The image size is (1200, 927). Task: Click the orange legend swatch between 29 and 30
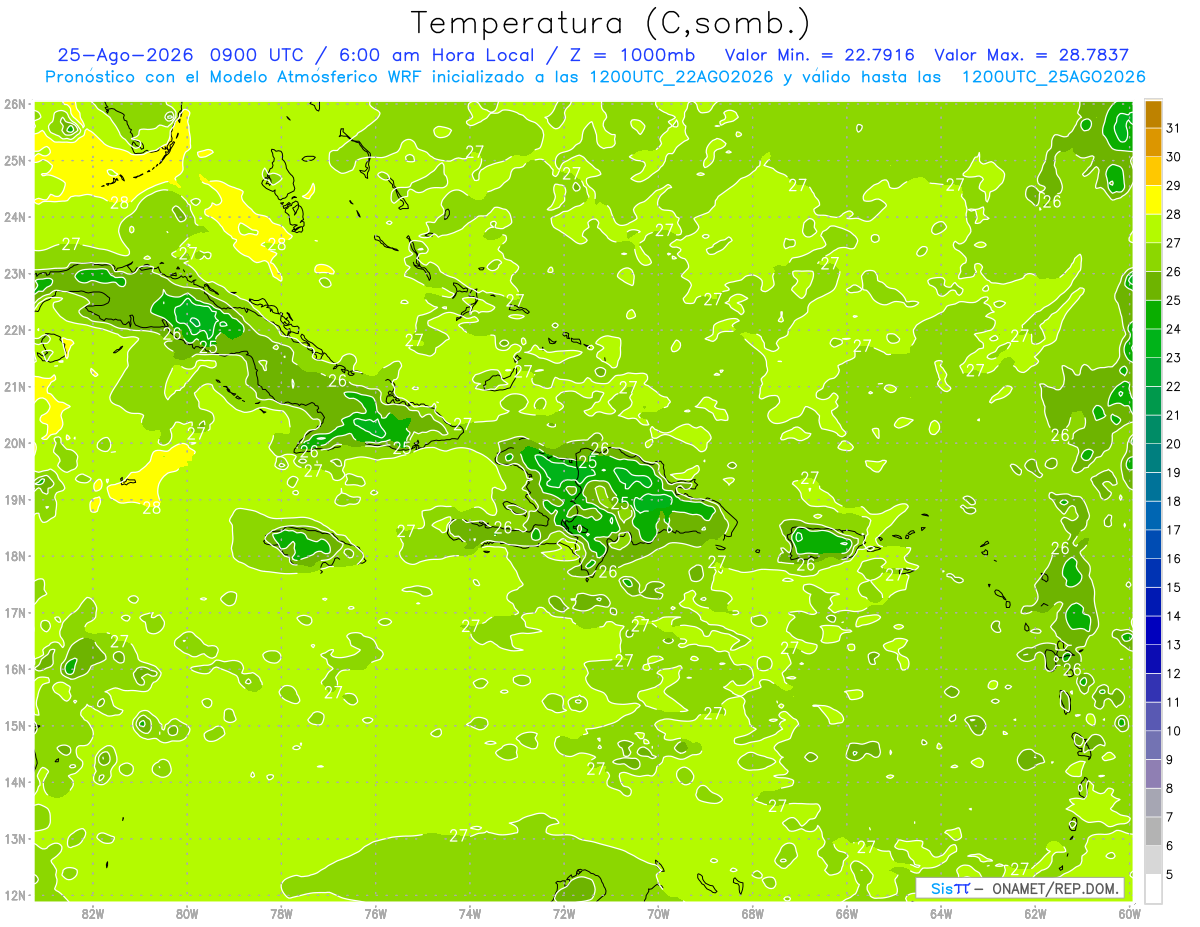1153,143
